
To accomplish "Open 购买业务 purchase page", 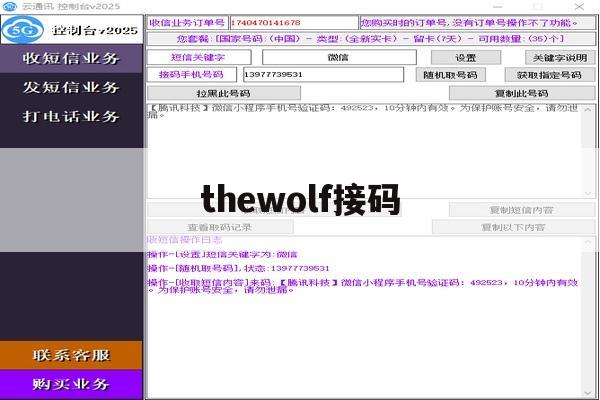I will pyautogui.click(x=71, y=384).
